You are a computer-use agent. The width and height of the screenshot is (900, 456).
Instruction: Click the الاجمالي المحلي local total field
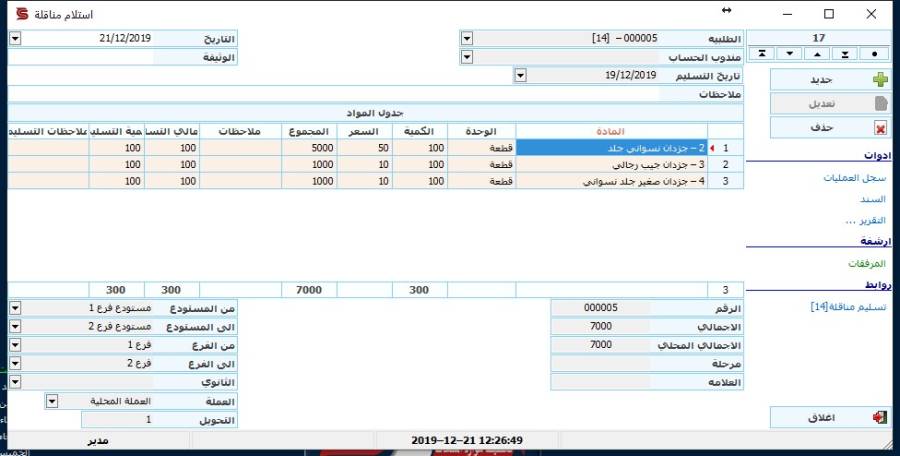601,345
